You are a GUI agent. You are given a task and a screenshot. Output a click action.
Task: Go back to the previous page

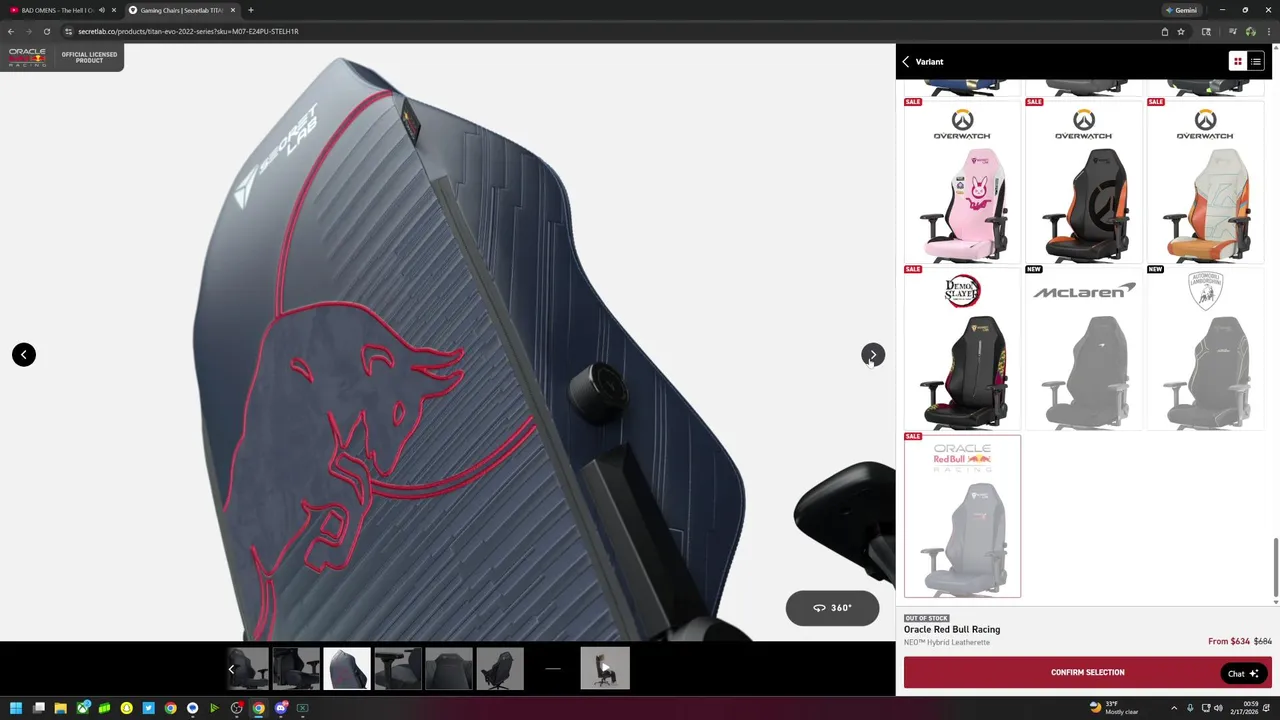[11, 31]
